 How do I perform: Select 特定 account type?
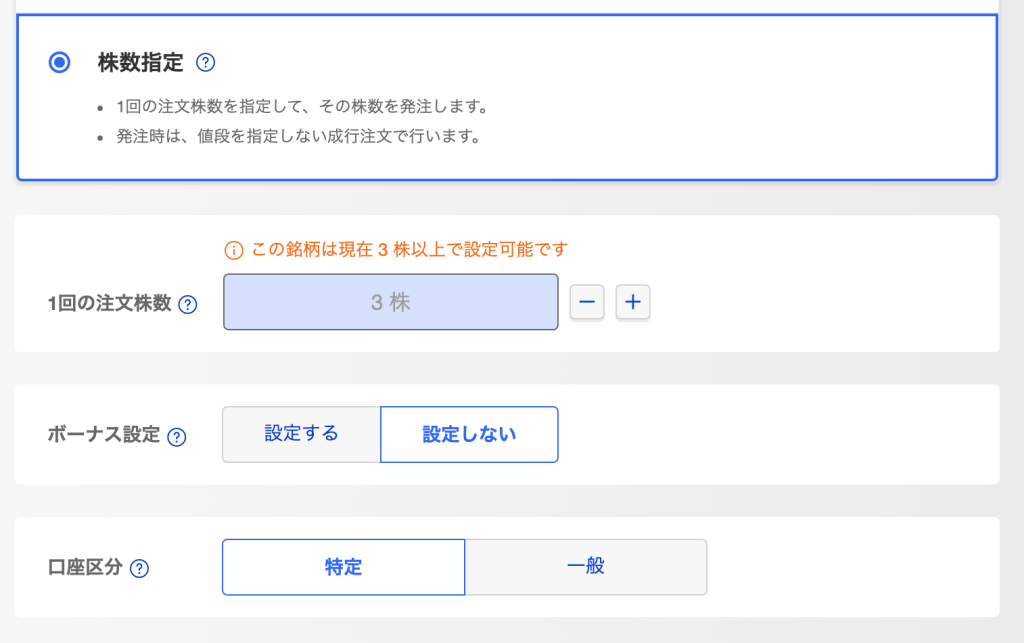(343, 567)
